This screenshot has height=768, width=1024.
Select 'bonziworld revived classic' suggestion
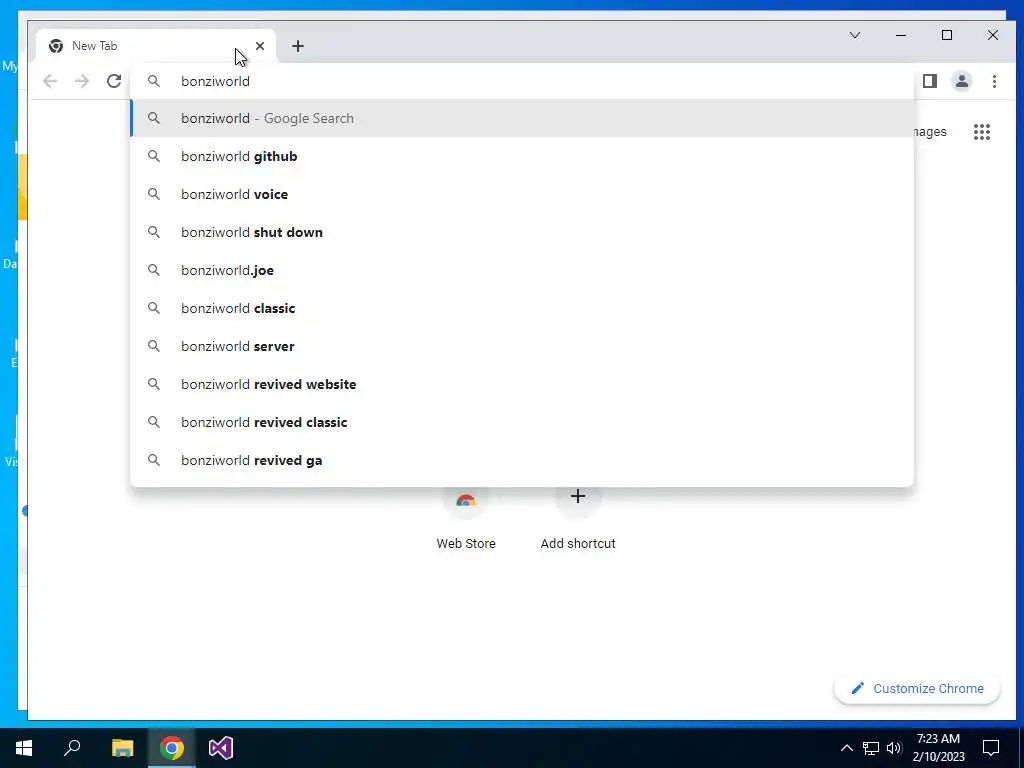tap(522, 422)
